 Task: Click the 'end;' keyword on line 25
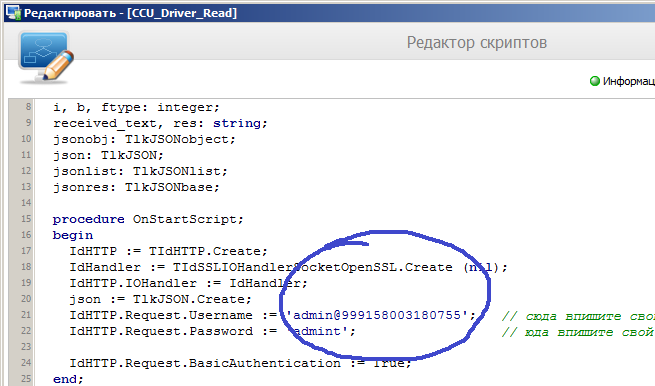[69, 379]
